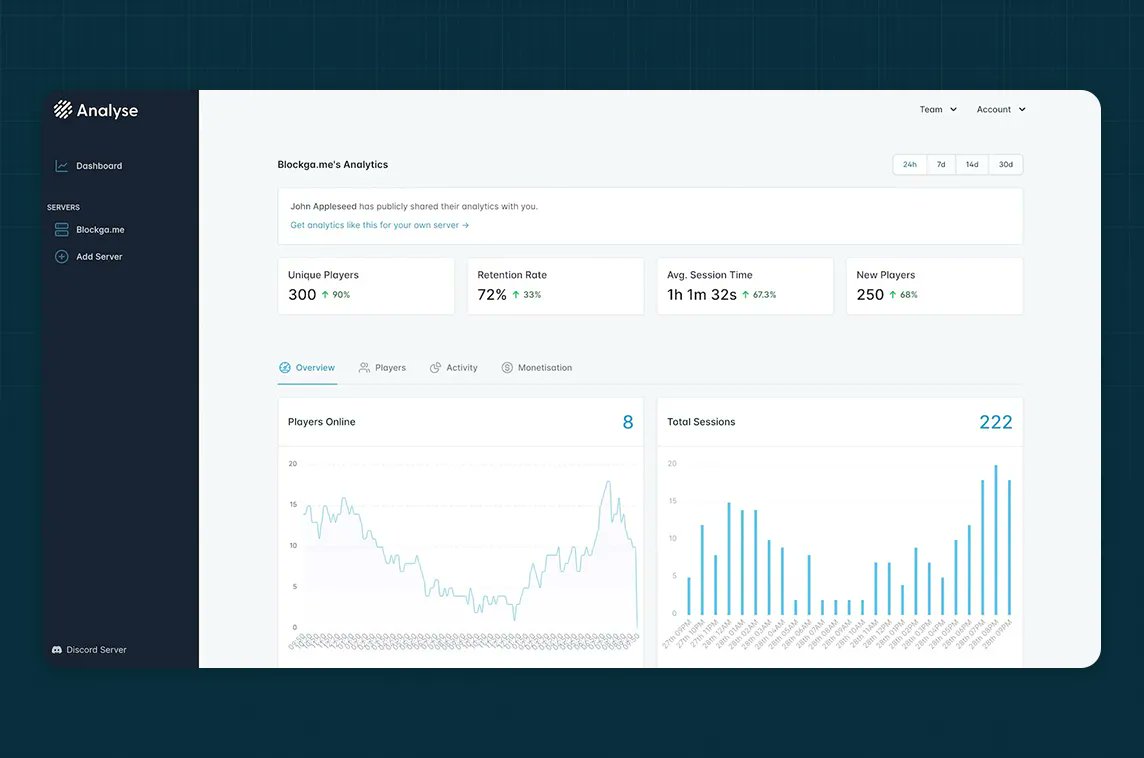Expand the Account dropdown
The width and height of the screenshot is (1144, 758).
click(x=1001, y=109)
